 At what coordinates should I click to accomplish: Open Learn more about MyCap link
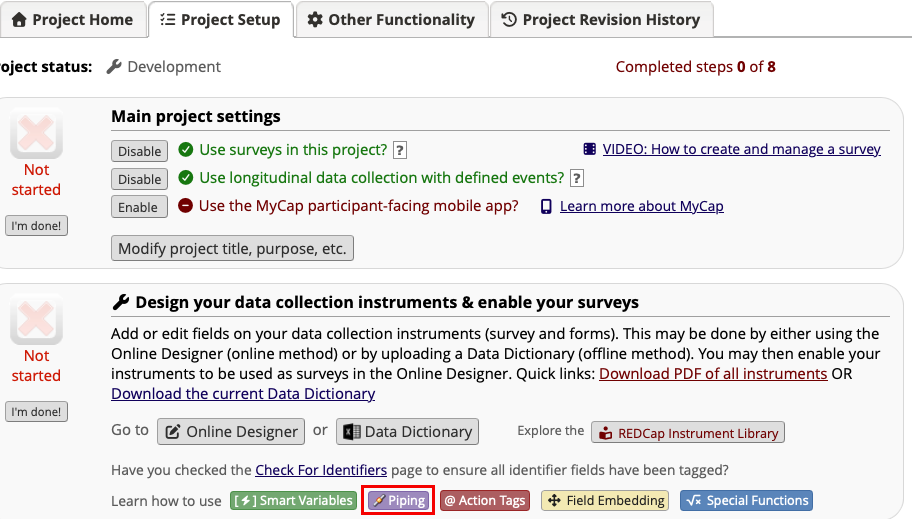click(x=642, y=206)
